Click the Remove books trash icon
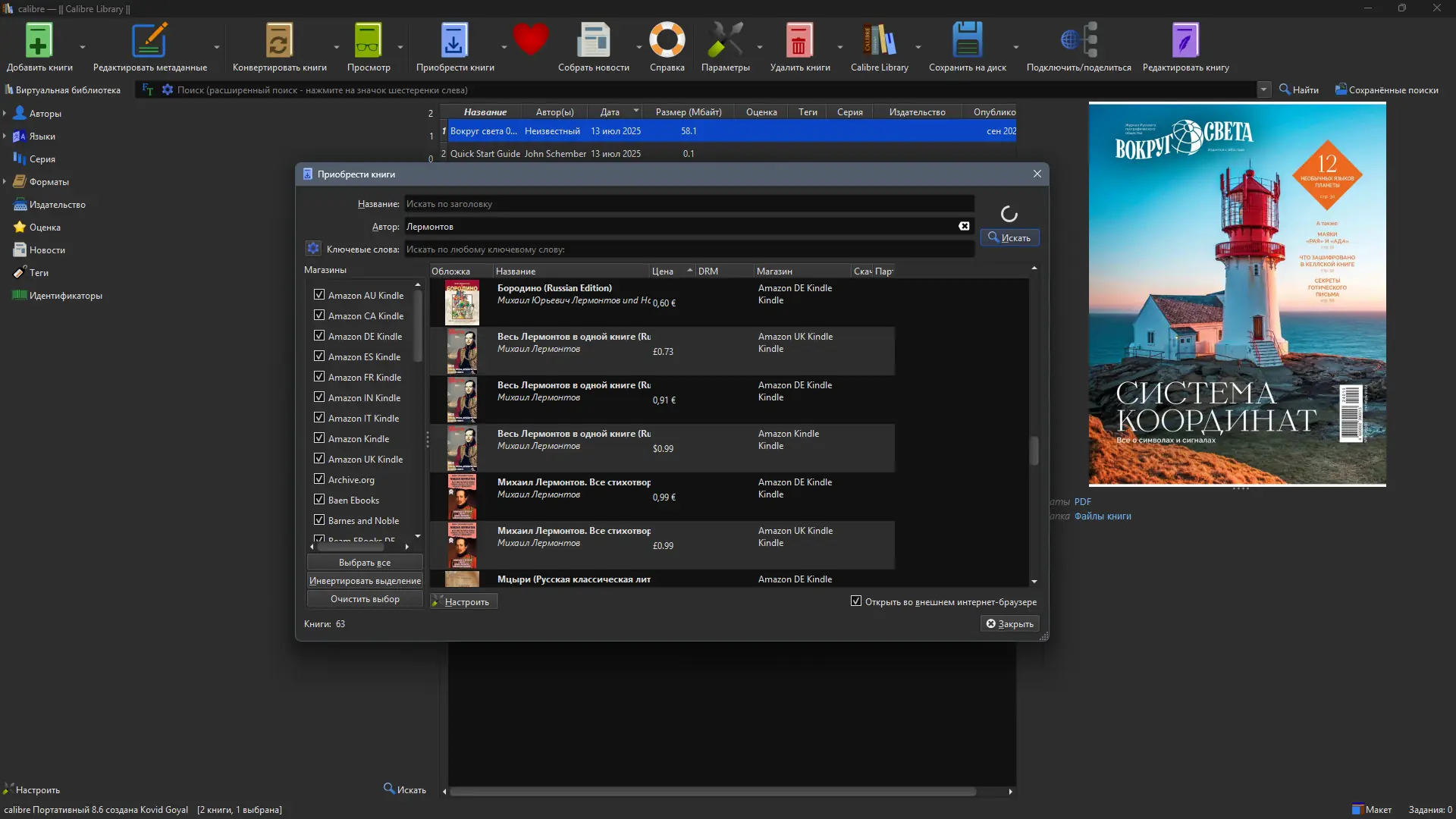1456x819 pixels. coord(799,42)
